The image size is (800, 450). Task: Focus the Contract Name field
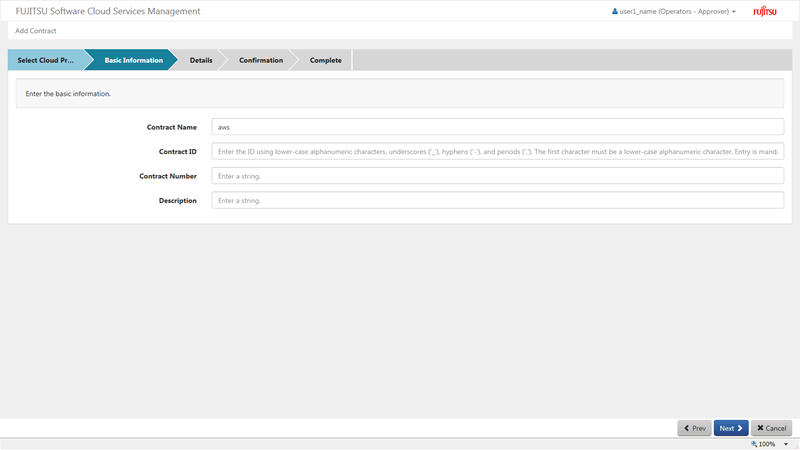pos(497,127)
